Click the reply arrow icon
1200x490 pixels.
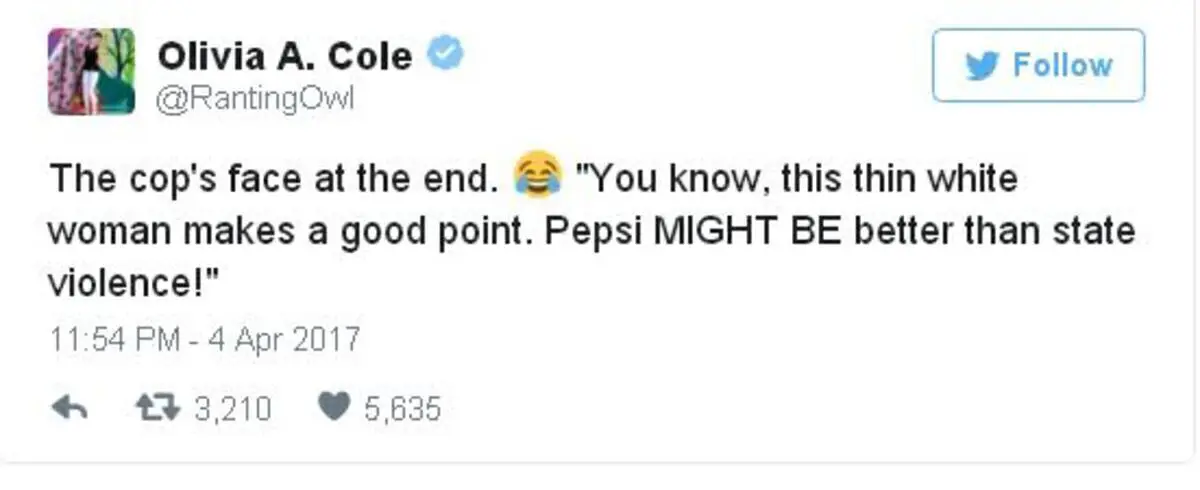click(x=74, y=409)
